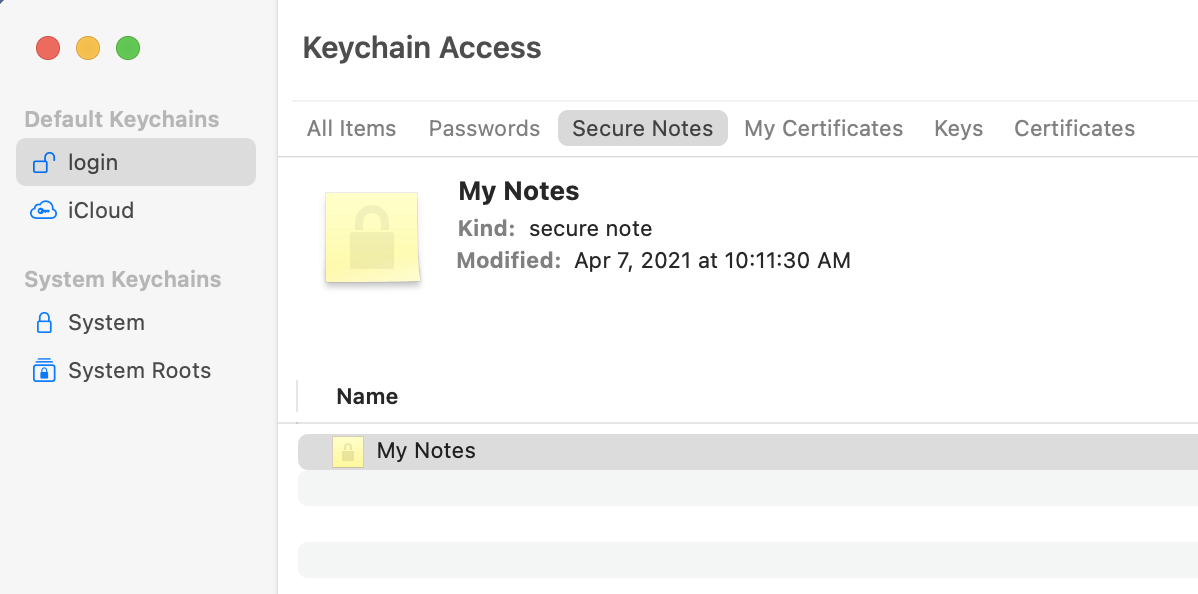The width and height of the screenshot is (1198, 594).
Task: Click the large secure note preview icon
Action: coord(371,237)
